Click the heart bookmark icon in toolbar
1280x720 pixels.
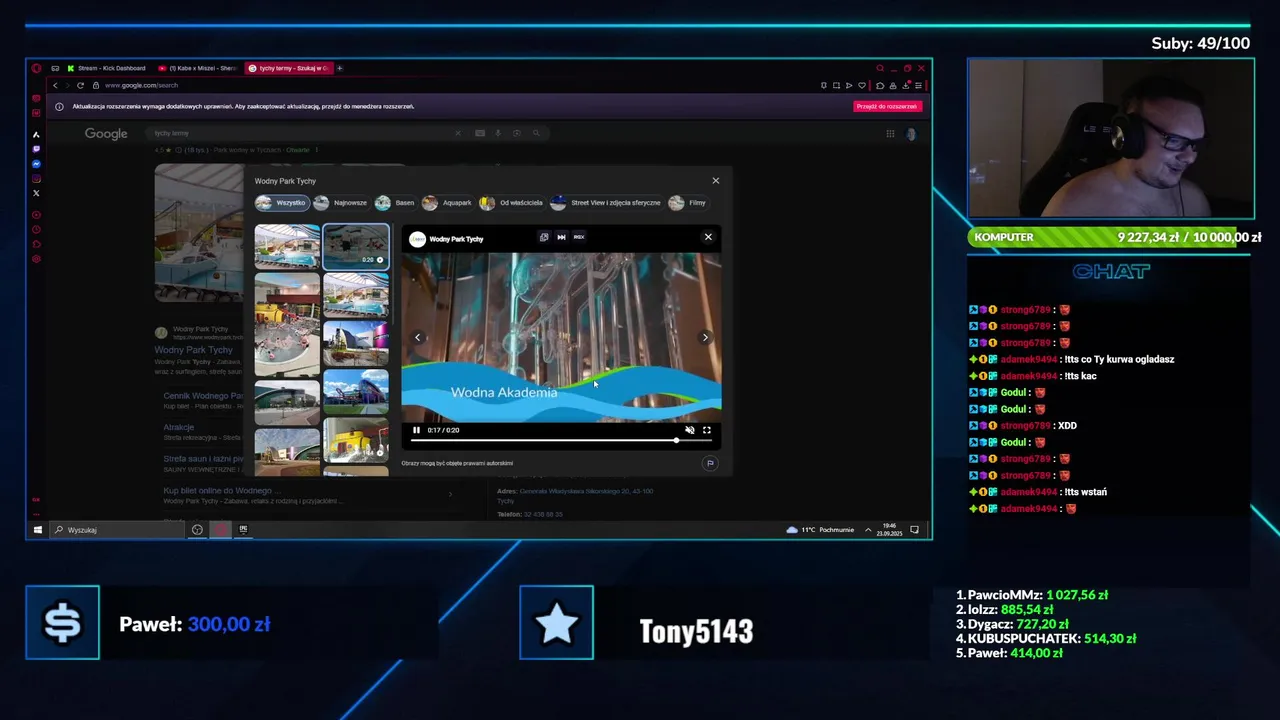point(862,85)
